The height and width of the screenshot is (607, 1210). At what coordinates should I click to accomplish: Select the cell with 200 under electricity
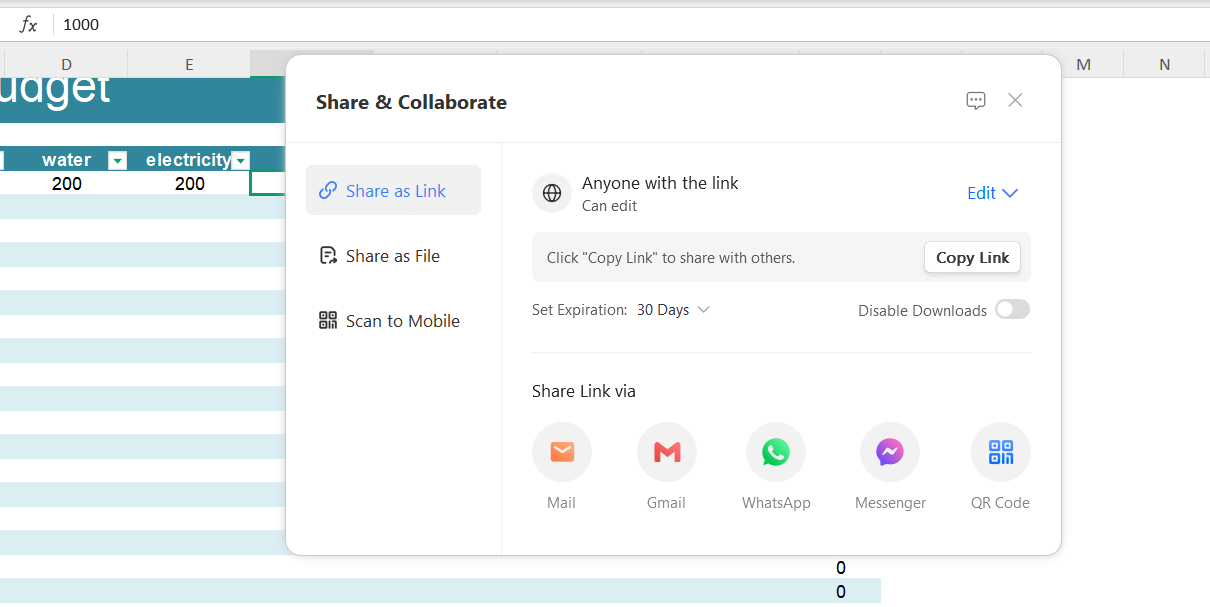pyautogui.click(x=189, y=184)
